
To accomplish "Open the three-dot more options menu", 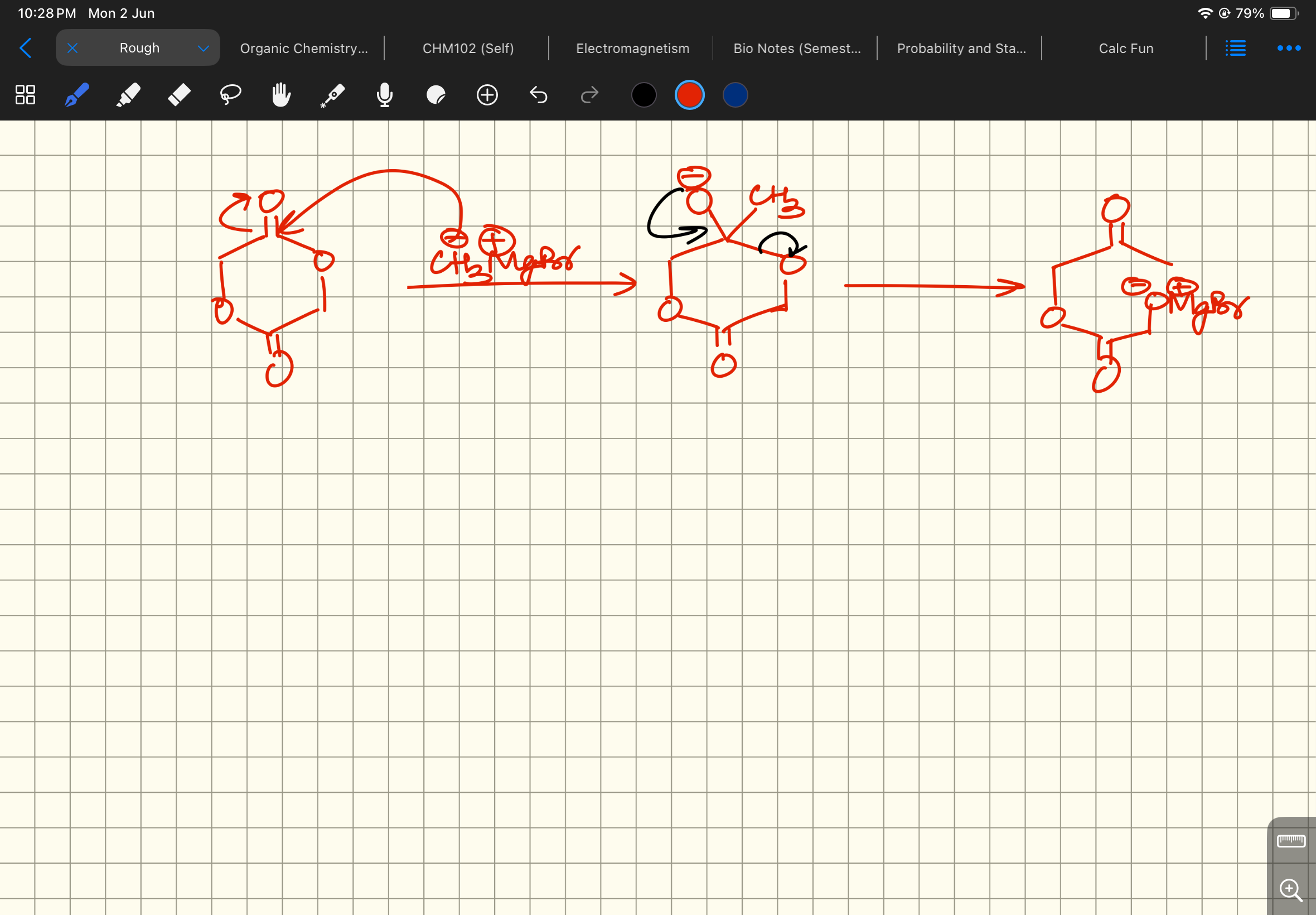I will click(1289, 48).
